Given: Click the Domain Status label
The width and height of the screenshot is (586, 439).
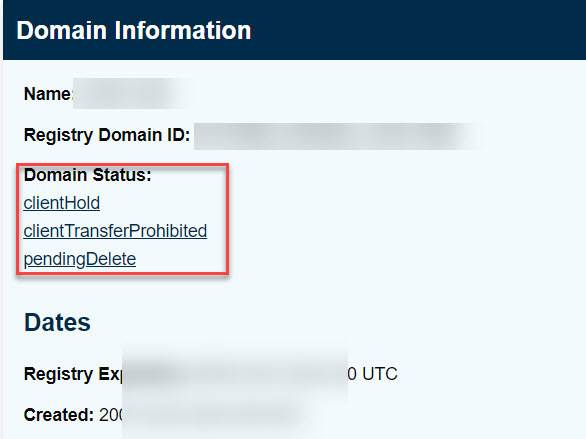Looking at the screenshot, I should 87,175.
